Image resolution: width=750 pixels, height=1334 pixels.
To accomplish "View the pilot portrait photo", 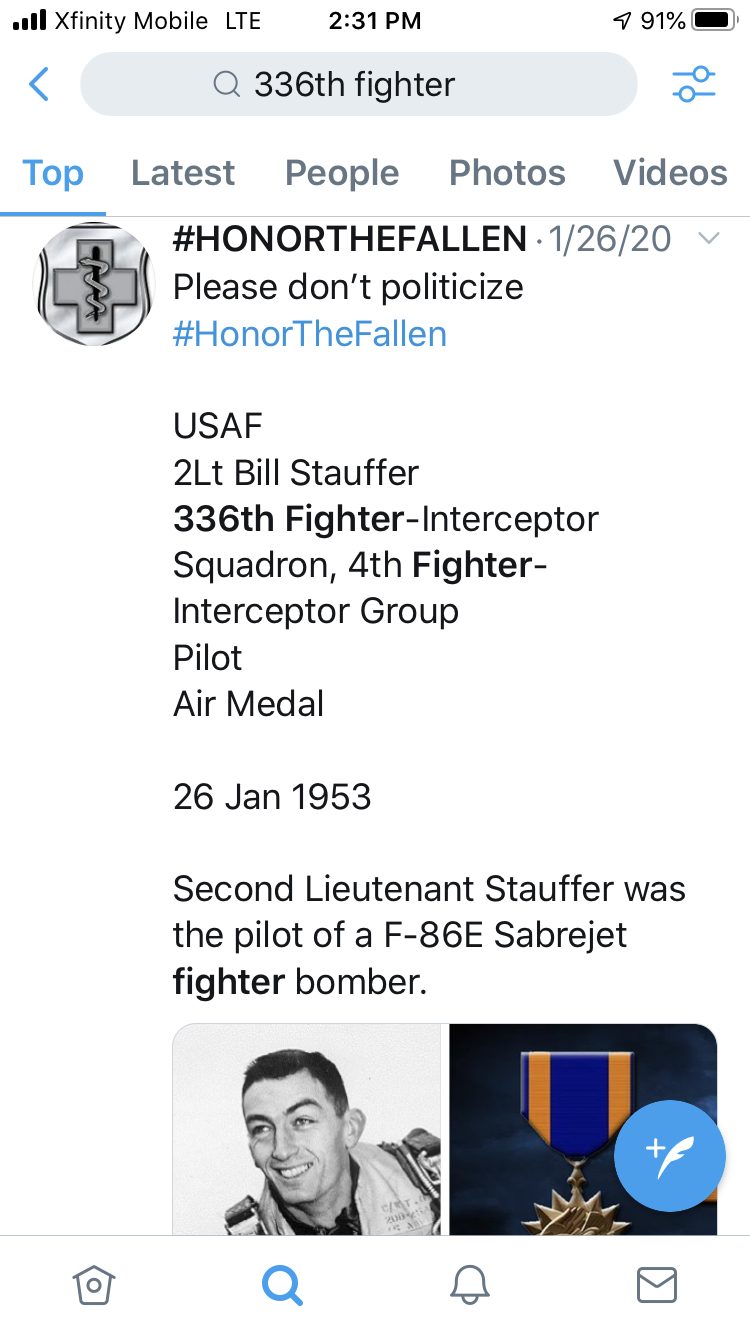I will [307, 1130].
